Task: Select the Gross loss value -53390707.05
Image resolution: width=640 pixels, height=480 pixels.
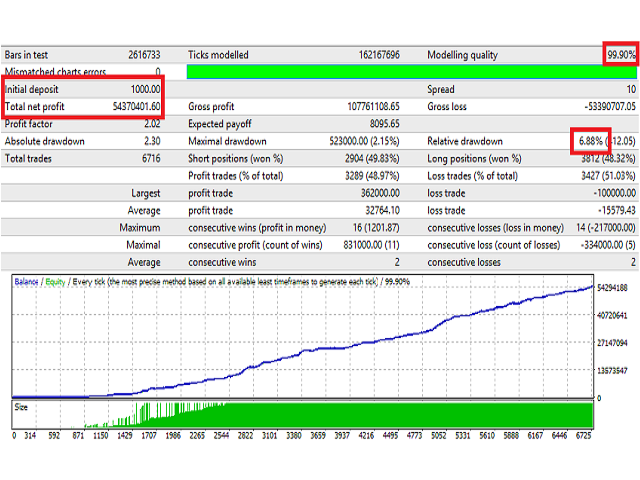Action: 610,107
